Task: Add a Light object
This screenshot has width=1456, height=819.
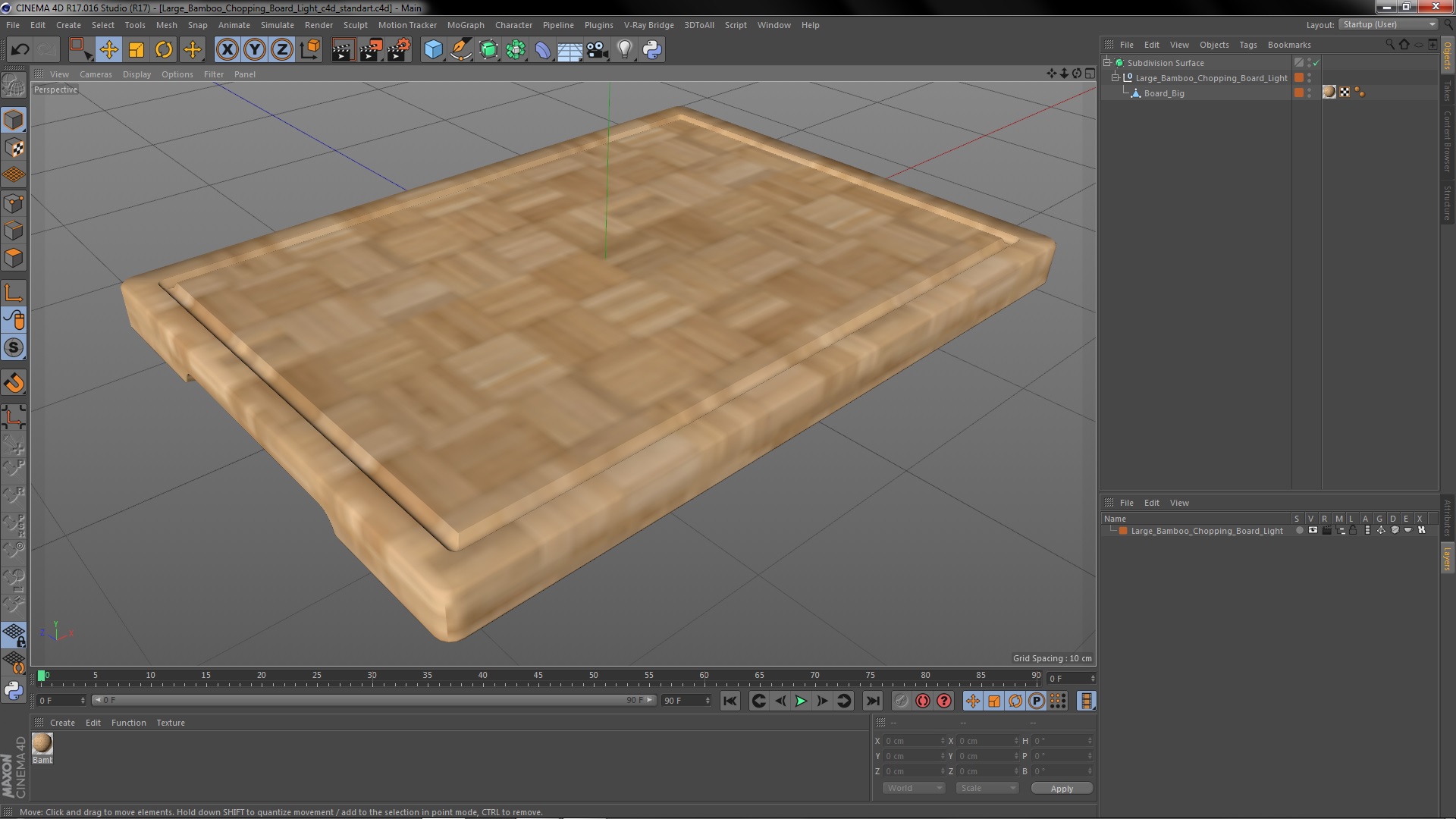Action: point(624,50)
